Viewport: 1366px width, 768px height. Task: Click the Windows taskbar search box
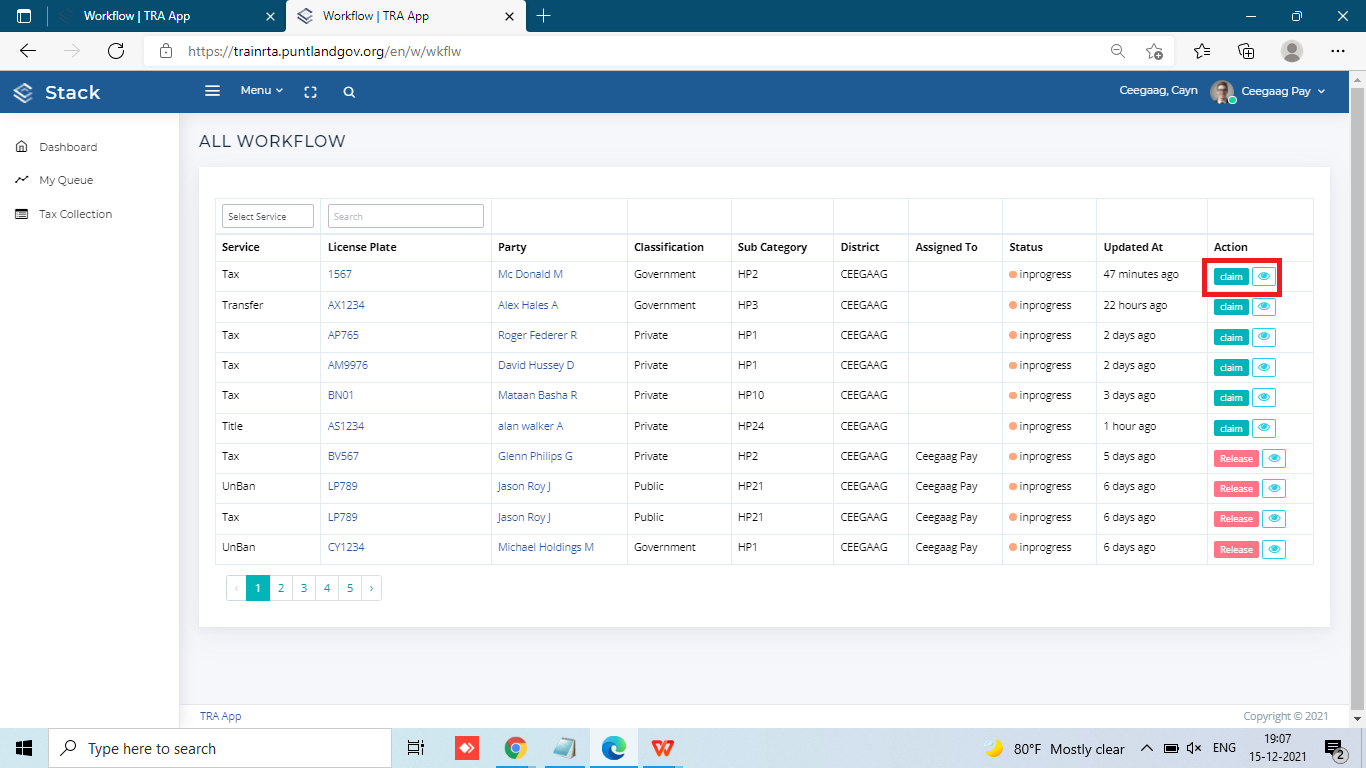(220, 748)
